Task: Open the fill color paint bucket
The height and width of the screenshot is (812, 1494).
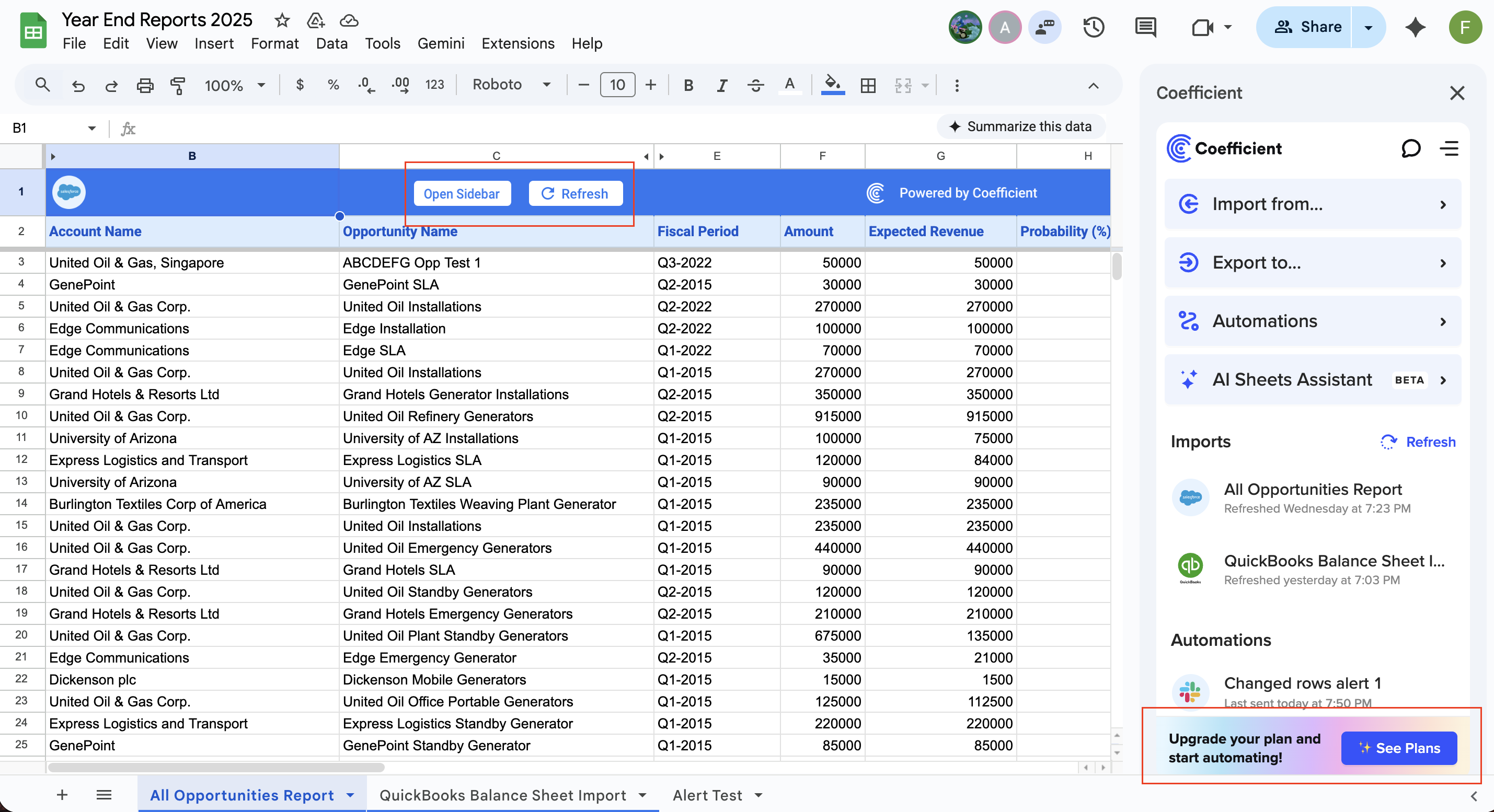Action: pos(832,85)
